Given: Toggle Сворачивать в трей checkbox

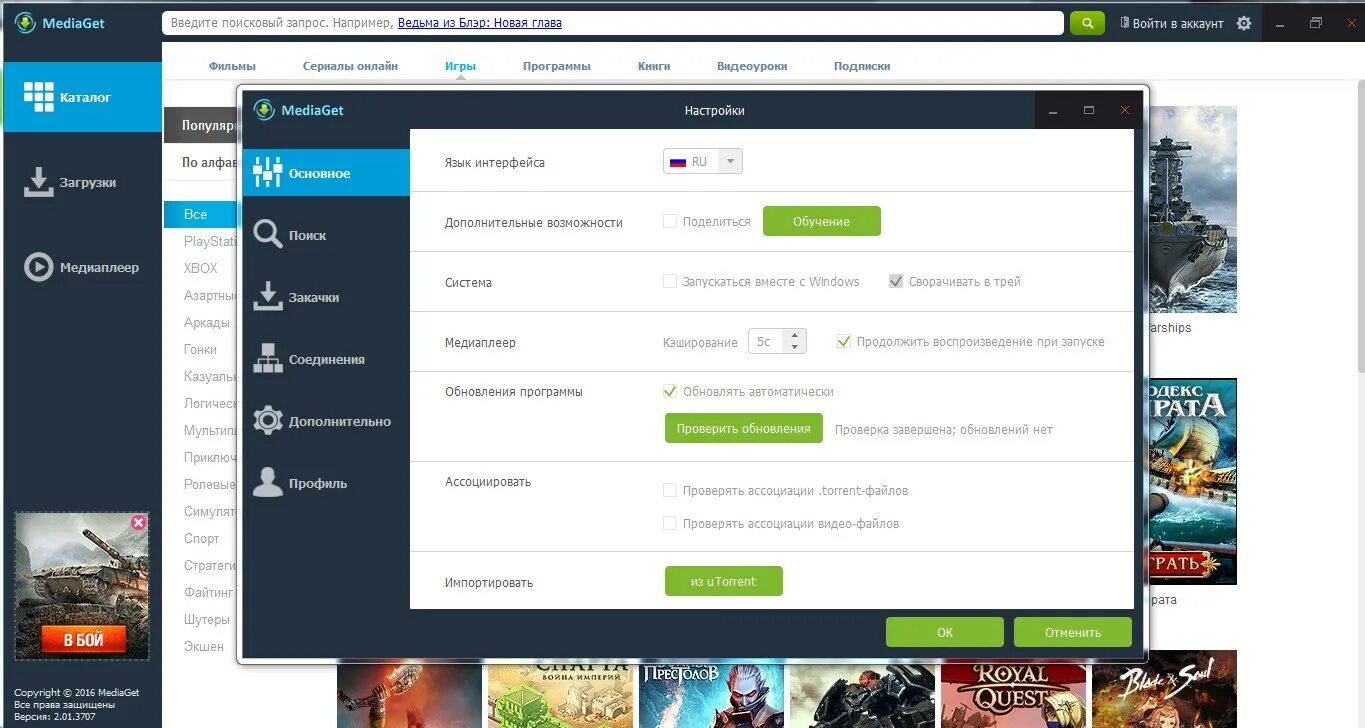Looking at the screenshot, I should point(896,281).
